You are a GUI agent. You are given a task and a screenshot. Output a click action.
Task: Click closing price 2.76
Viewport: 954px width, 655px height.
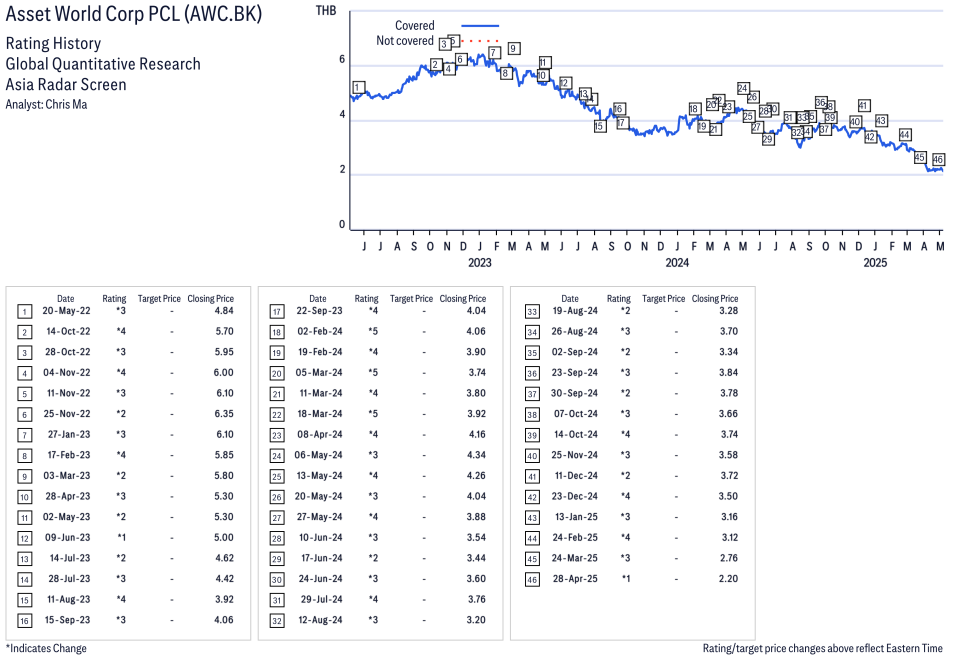[x=729, y=558]
